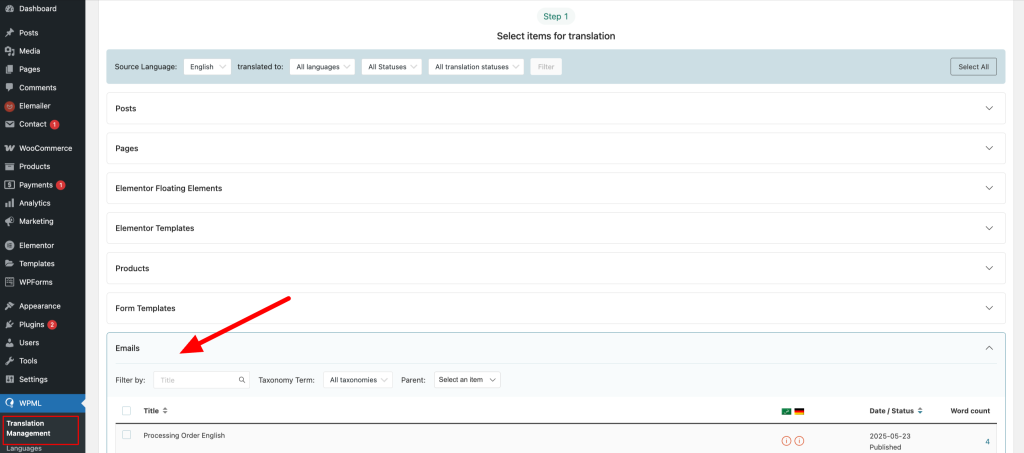Viewport: 1024px width, 453px height.
Task: Click the Filter button
Action: [x=546, y=67]
